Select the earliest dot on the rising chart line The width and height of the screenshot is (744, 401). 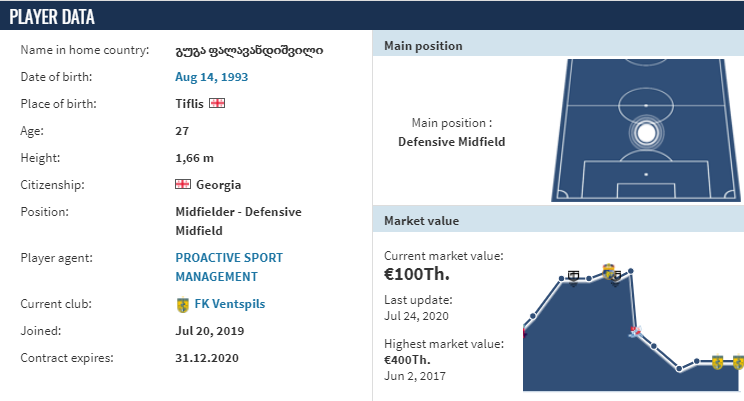click(533, 316)
